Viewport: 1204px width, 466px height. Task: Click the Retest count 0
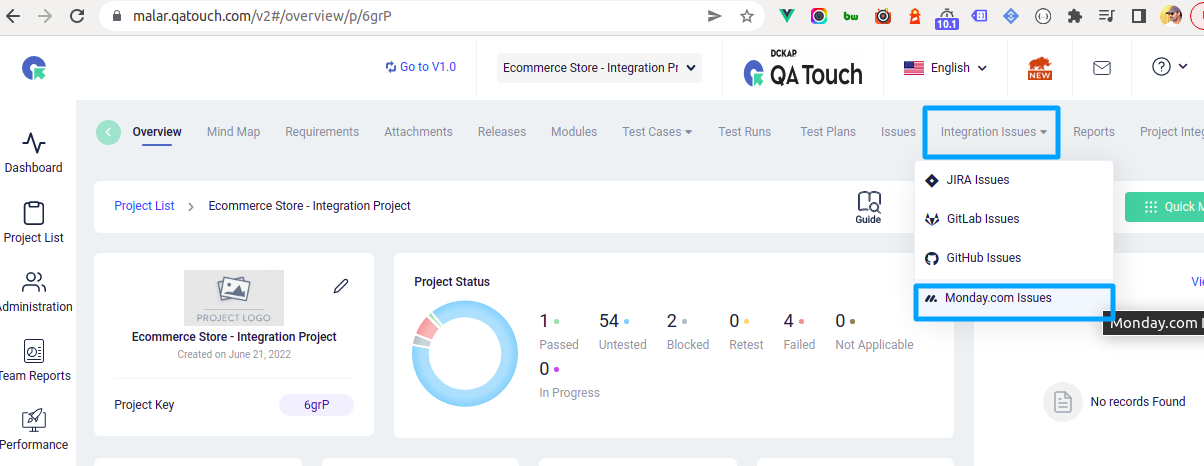(734, 321)
